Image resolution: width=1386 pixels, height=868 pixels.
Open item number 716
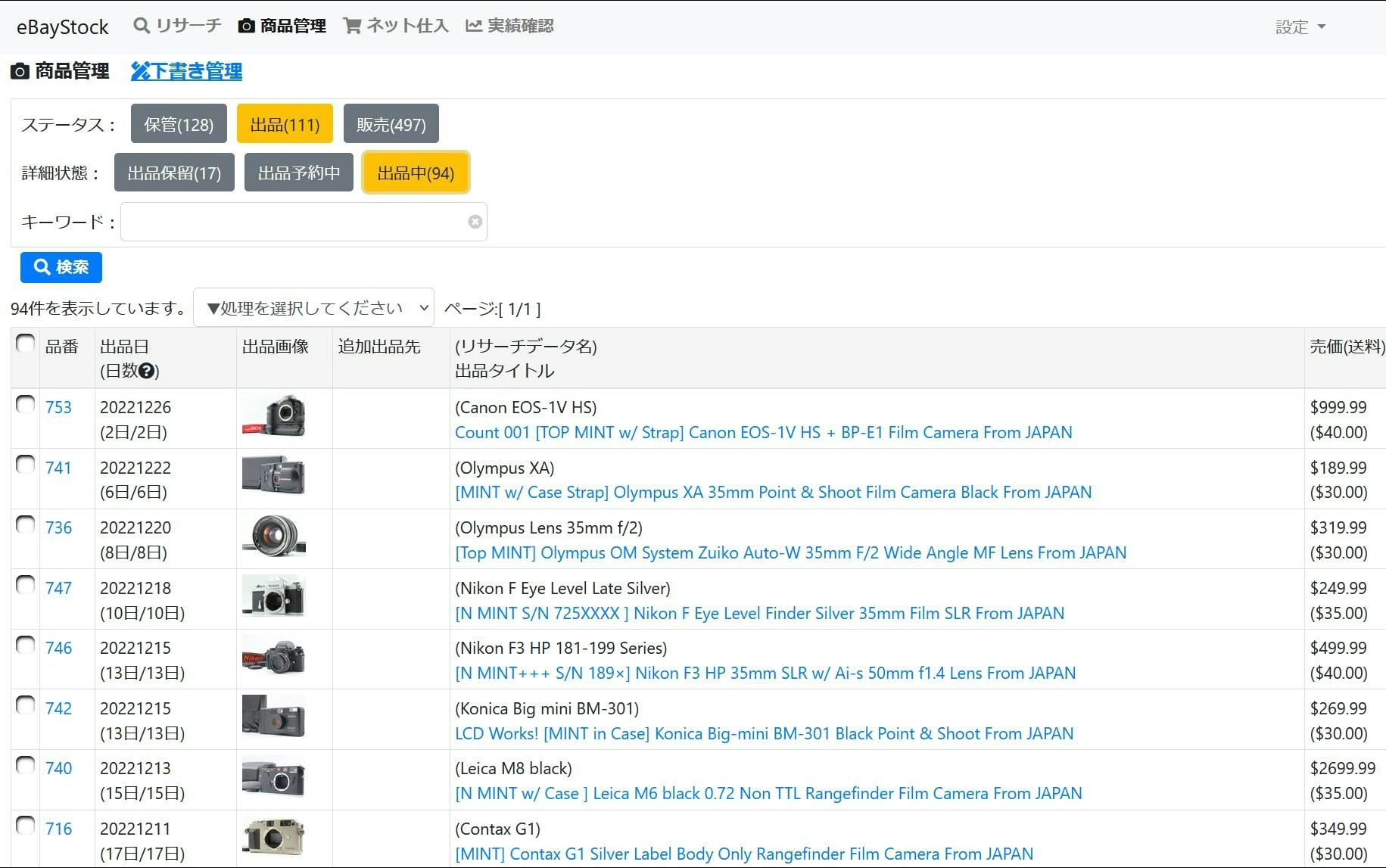pos(58,829)
